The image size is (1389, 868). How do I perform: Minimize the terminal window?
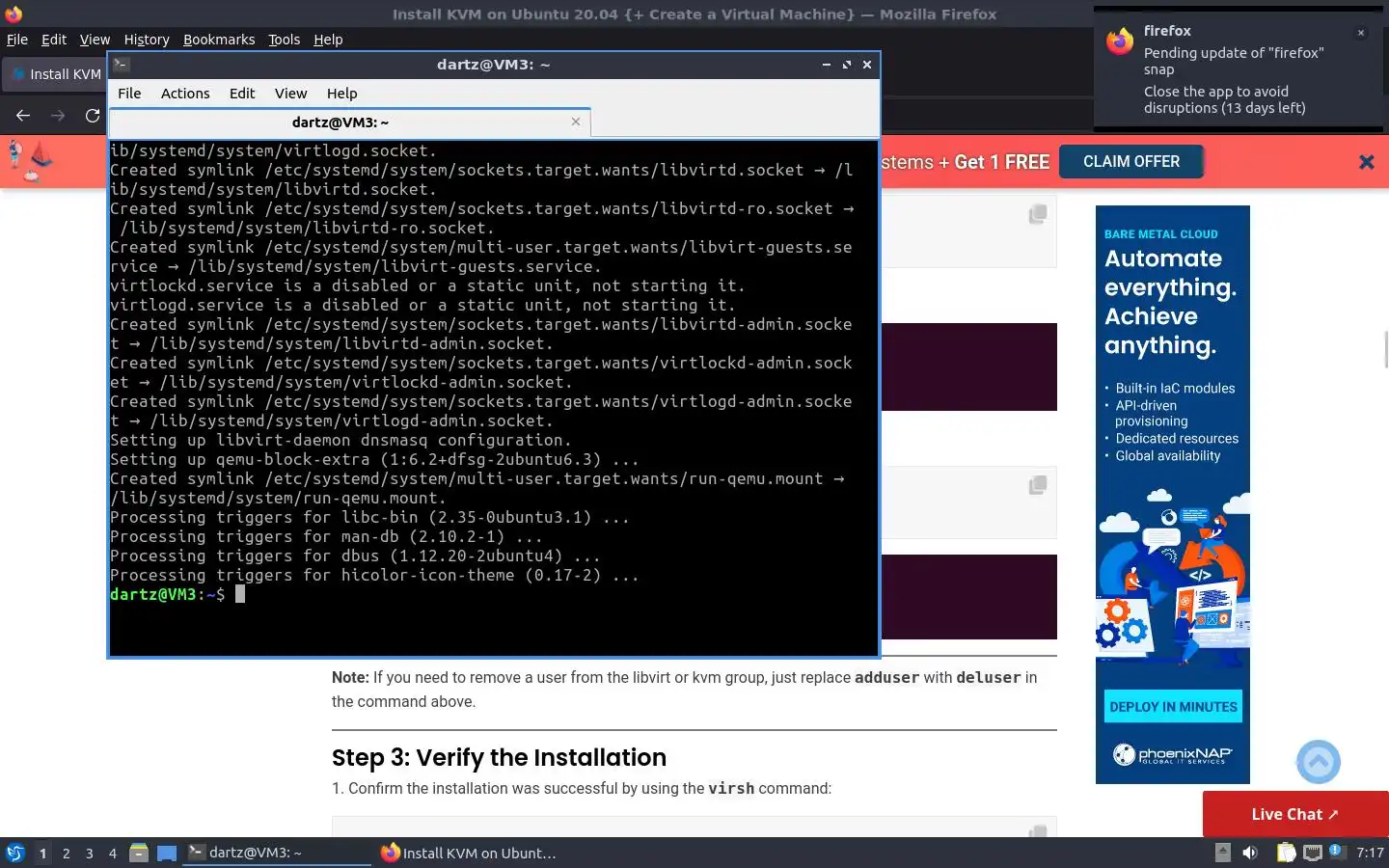(x=826, y=65)
